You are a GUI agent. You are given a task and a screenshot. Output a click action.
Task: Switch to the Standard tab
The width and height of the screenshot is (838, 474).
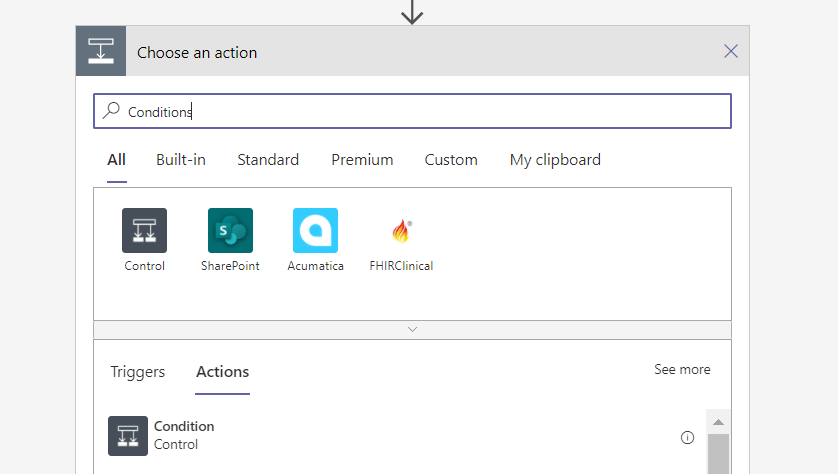(268, 160)
